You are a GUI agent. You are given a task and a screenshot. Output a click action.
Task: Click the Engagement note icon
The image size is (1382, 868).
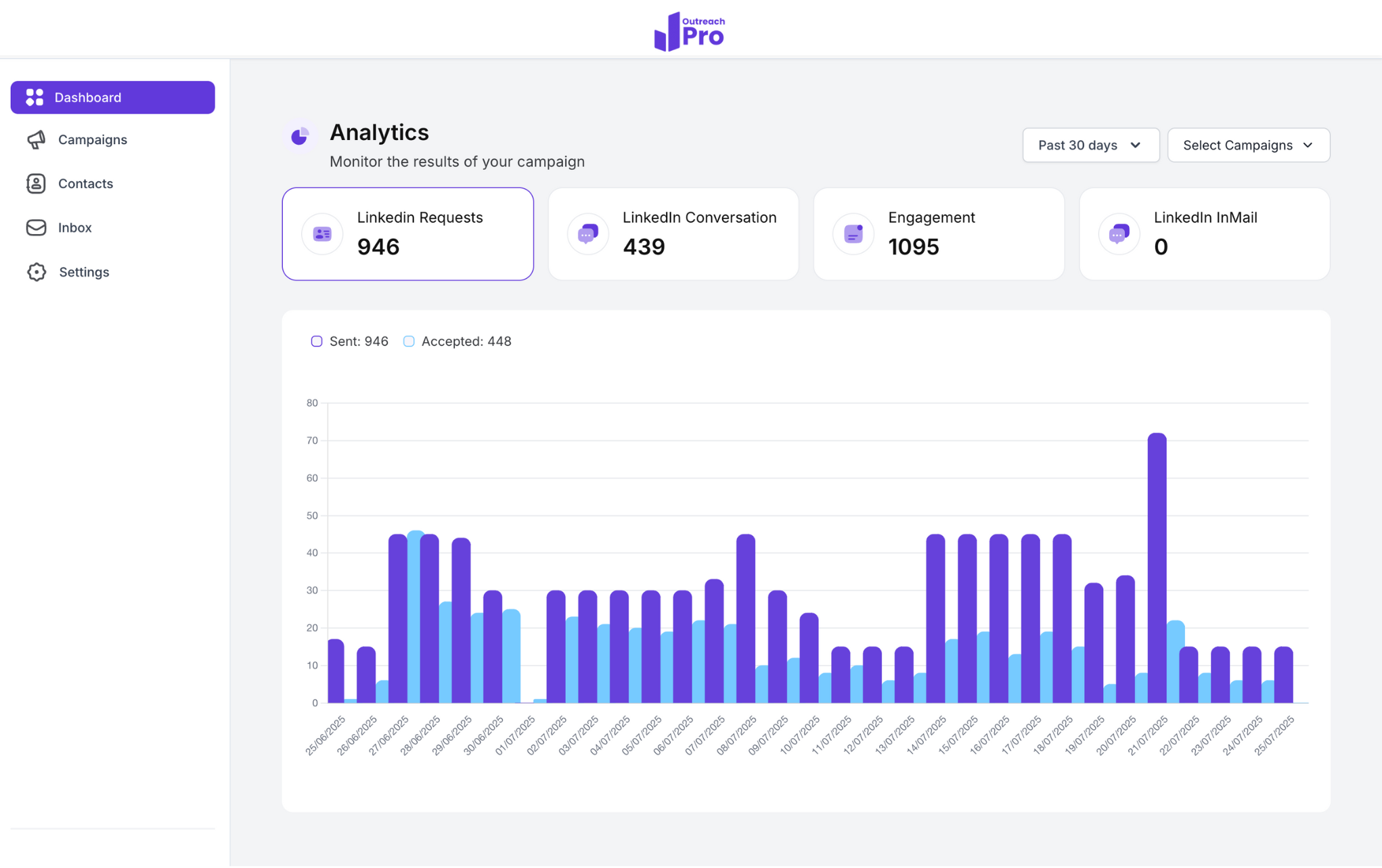(x=853, y=233)
